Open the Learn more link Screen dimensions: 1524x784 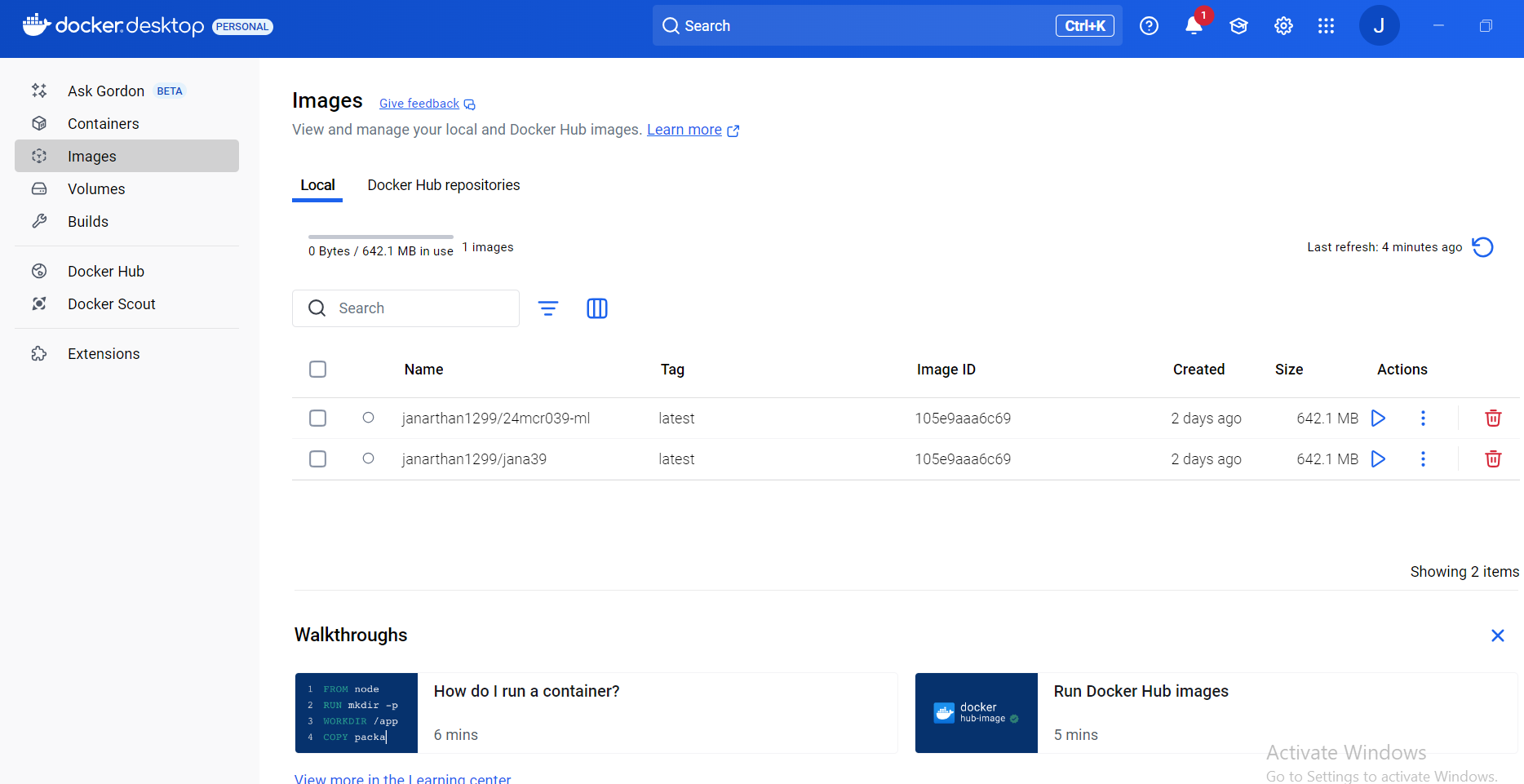pyautogui.click(x=693, y=130)
